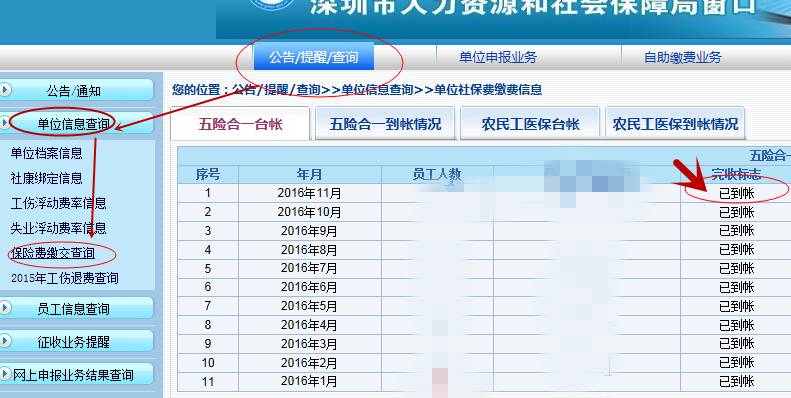Select the 2016年3月 cell
Viewport: 791px width, 398px height.
309,344
